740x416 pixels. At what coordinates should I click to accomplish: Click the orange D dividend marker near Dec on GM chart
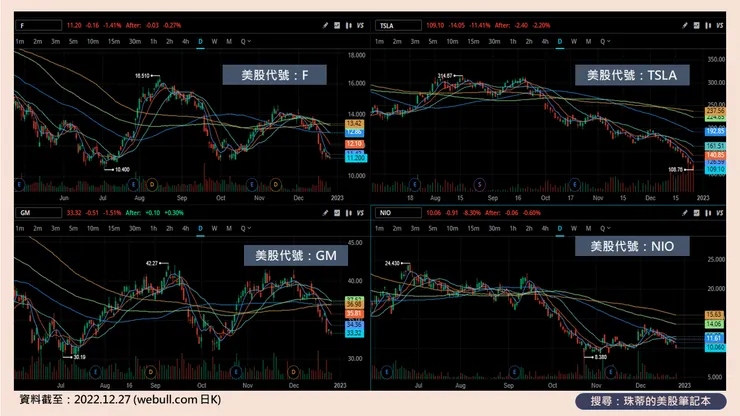pos(294,372)
